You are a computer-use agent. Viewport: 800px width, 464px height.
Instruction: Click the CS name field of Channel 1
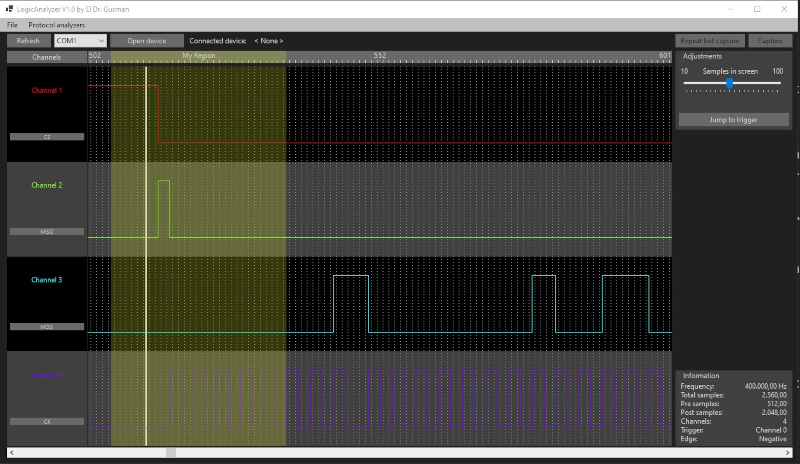coord(47,136)
